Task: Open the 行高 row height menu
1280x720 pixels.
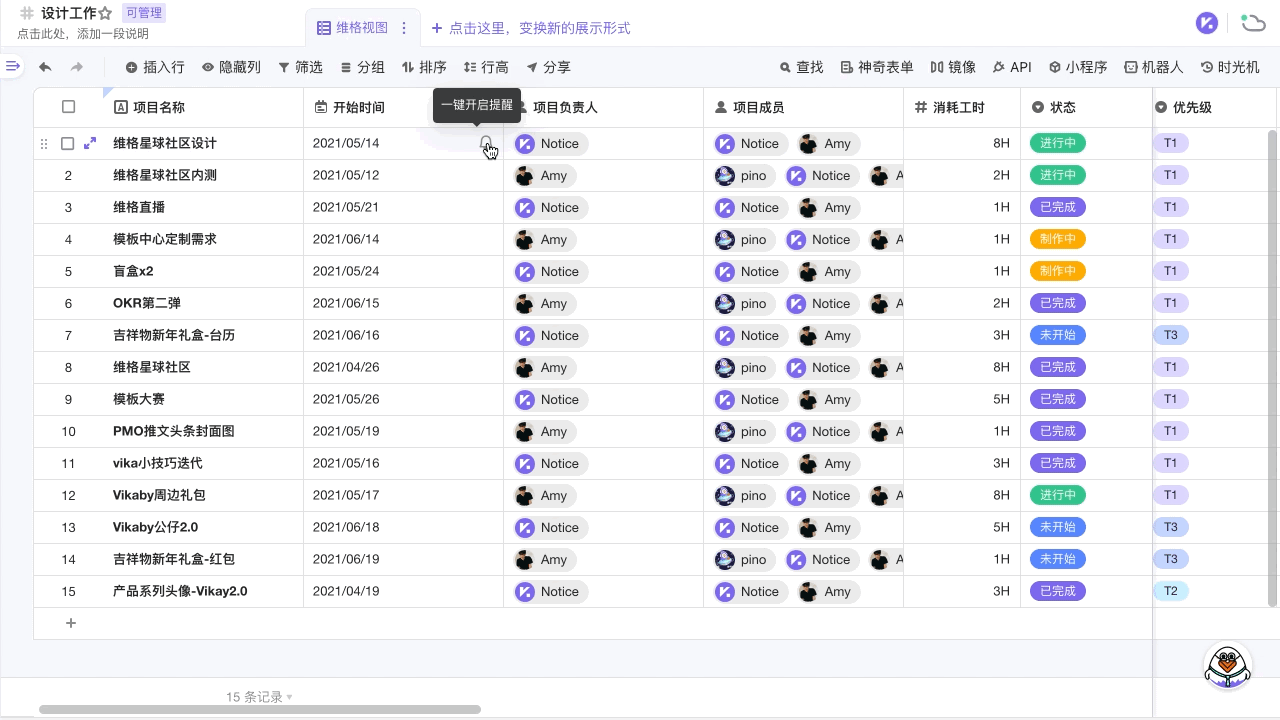Action: [486, 67]
